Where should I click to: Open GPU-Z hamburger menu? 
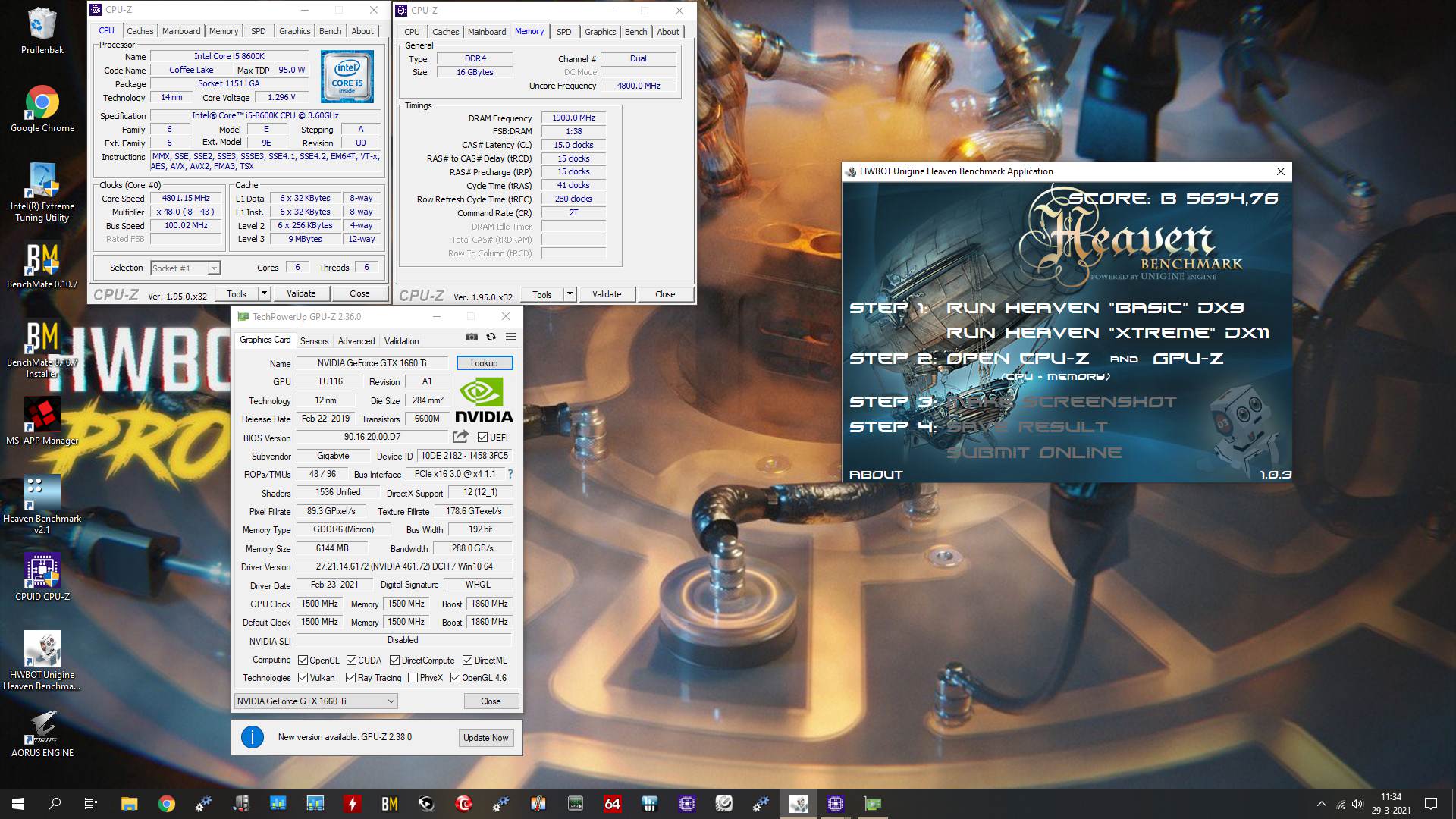tap(511, 337)
